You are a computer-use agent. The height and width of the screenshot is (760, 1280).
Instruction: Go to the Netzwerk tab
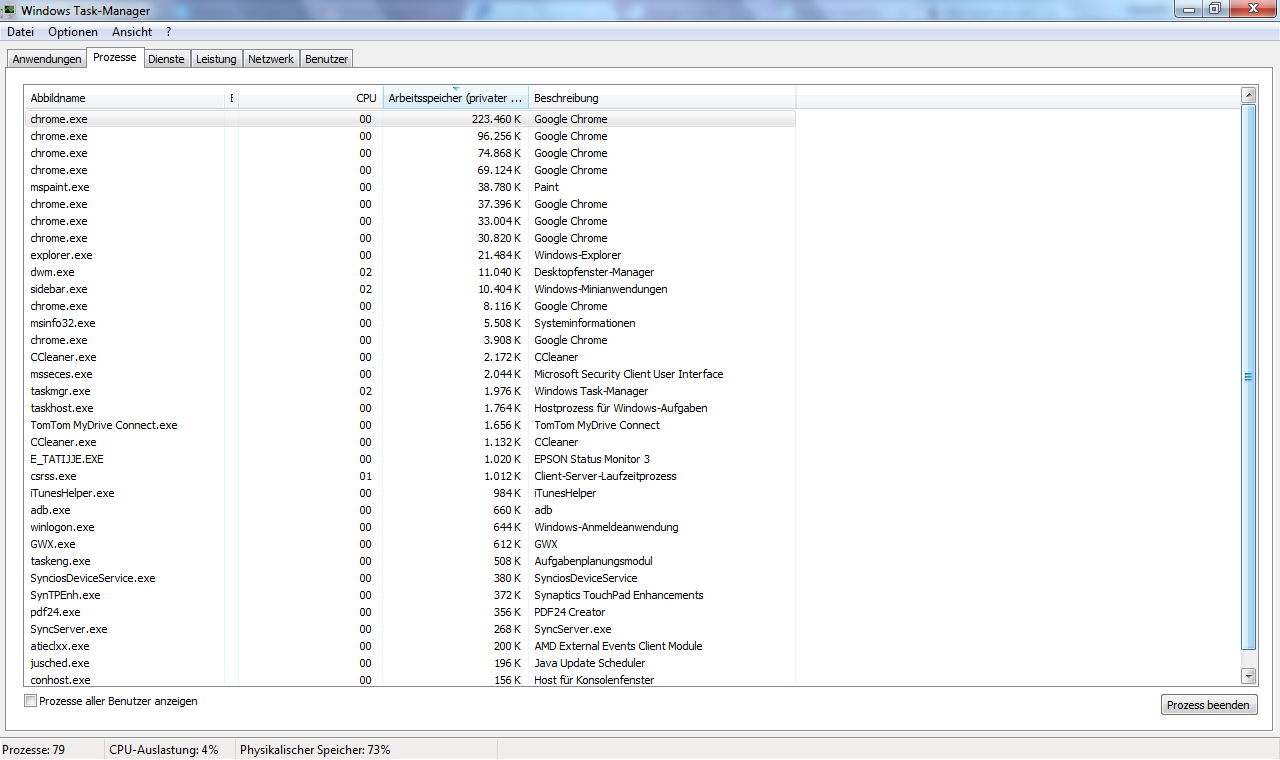271,59
